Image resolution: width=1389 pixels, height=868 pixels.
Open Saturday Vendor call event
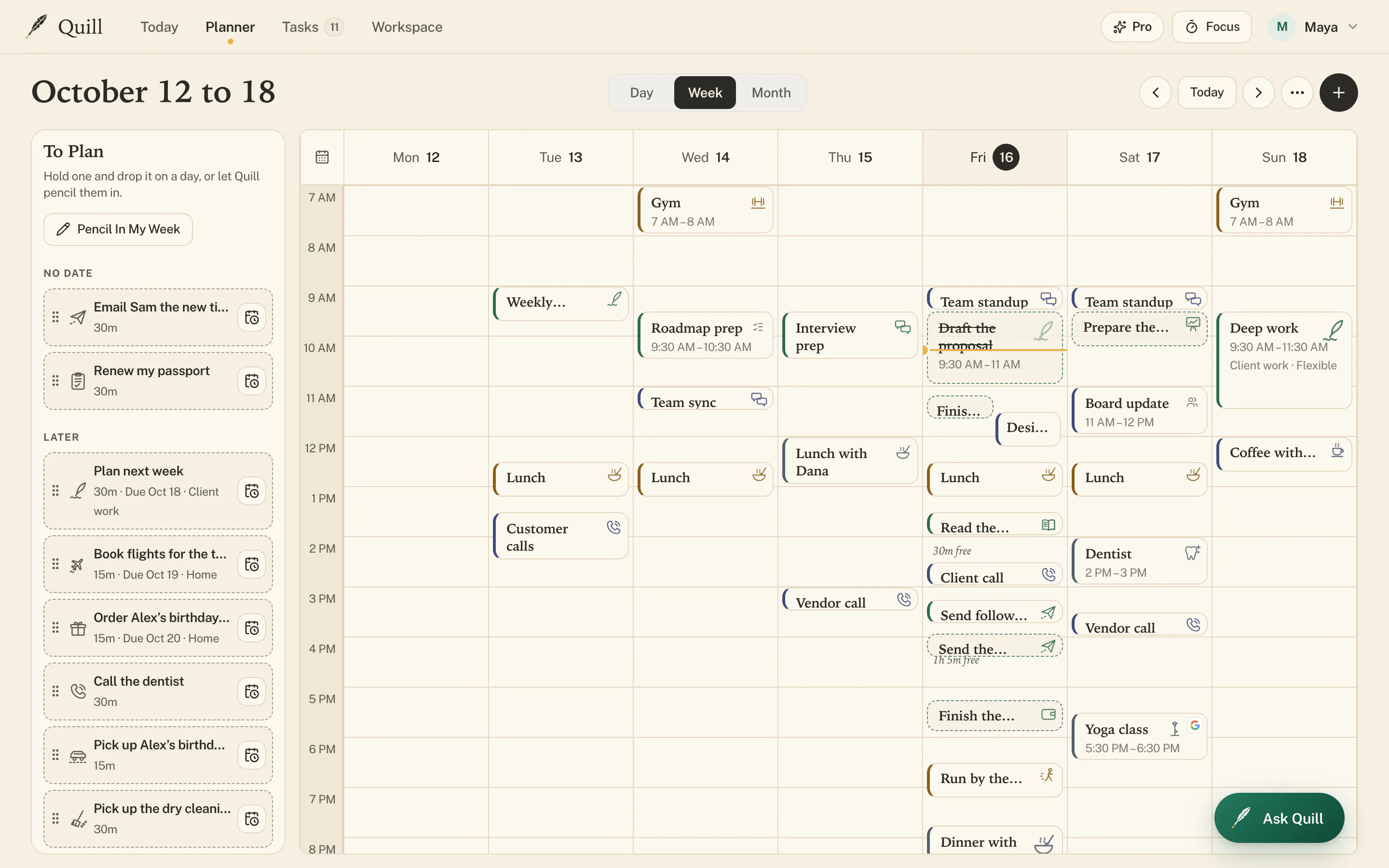[1139, 625]
